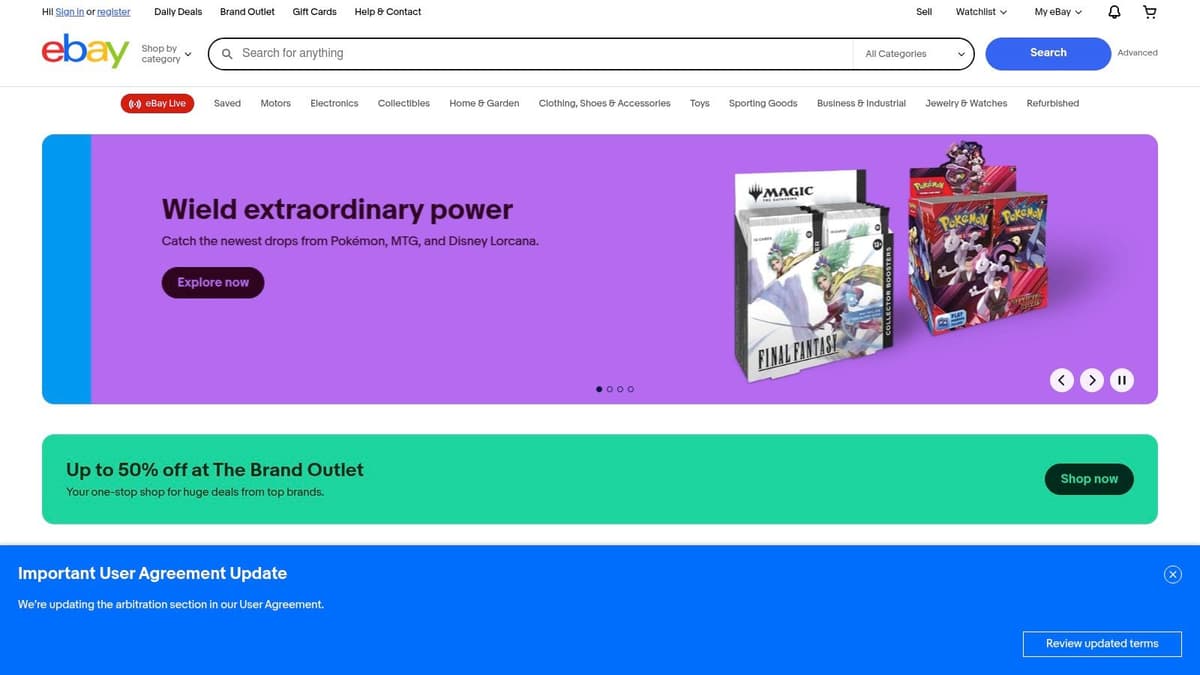1200x675 pixels.
Task: Click the Sell link
Action: [x=924, y=12]
